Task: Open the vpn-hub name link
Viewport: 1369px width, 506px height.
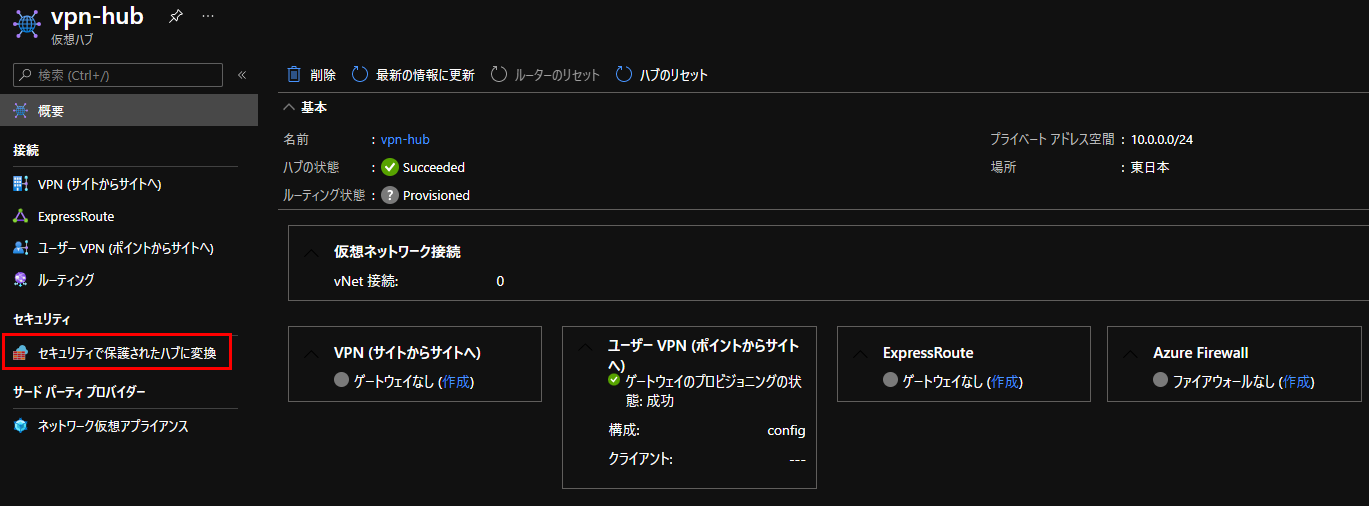Action: [x=405, y=139]
